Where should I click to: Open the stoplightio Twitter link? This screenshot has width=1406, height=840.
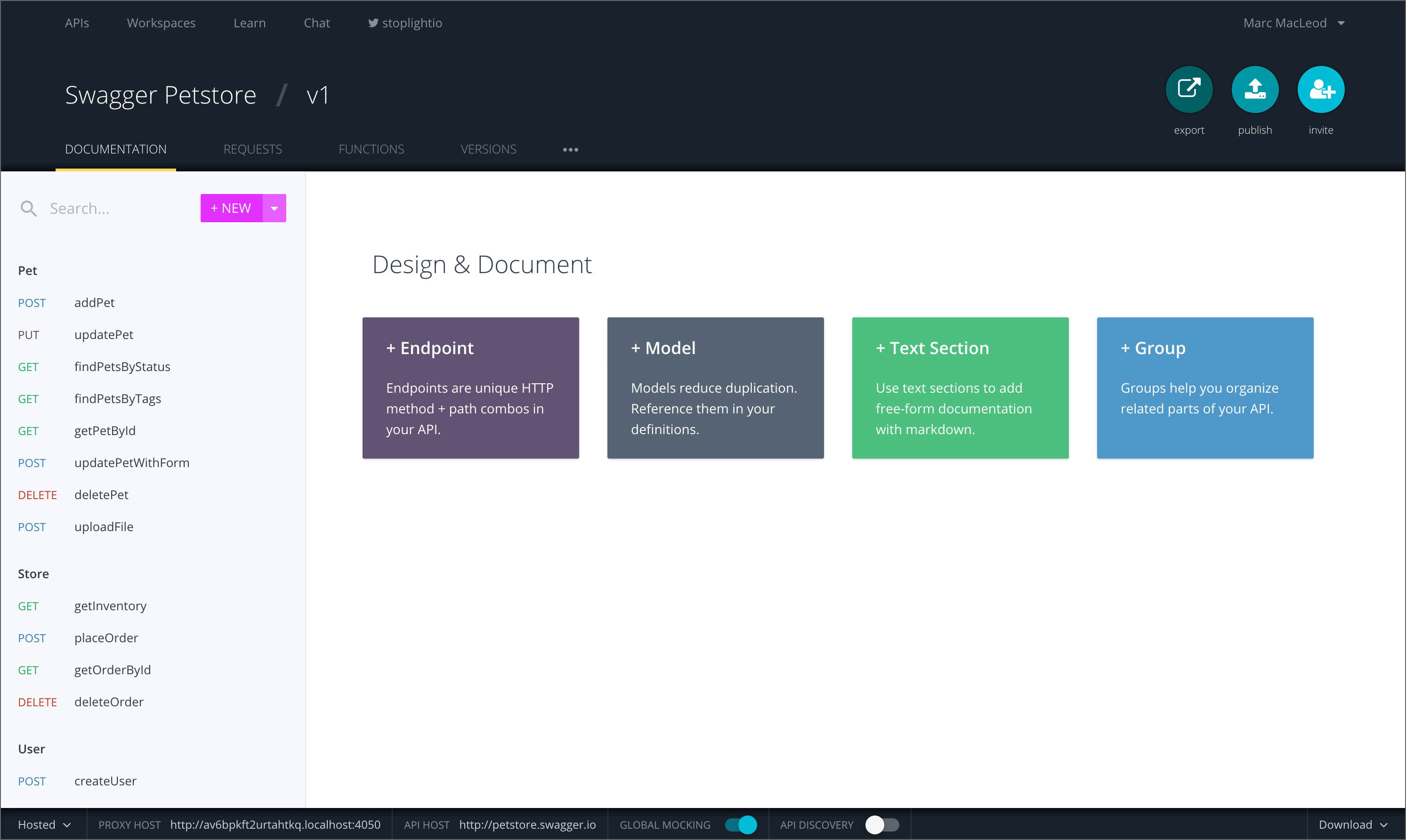[x=404, y=23]
